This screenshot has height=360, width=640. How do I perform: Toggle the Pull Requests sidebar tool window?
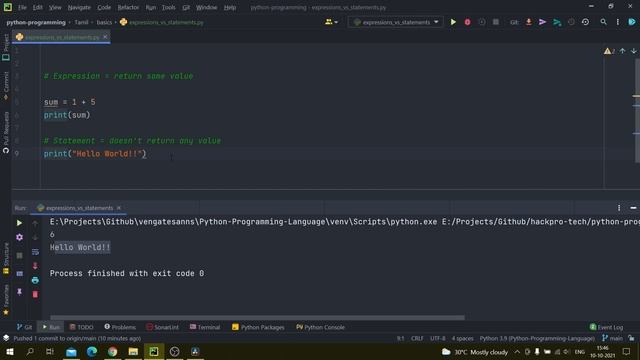pos(6,133)
